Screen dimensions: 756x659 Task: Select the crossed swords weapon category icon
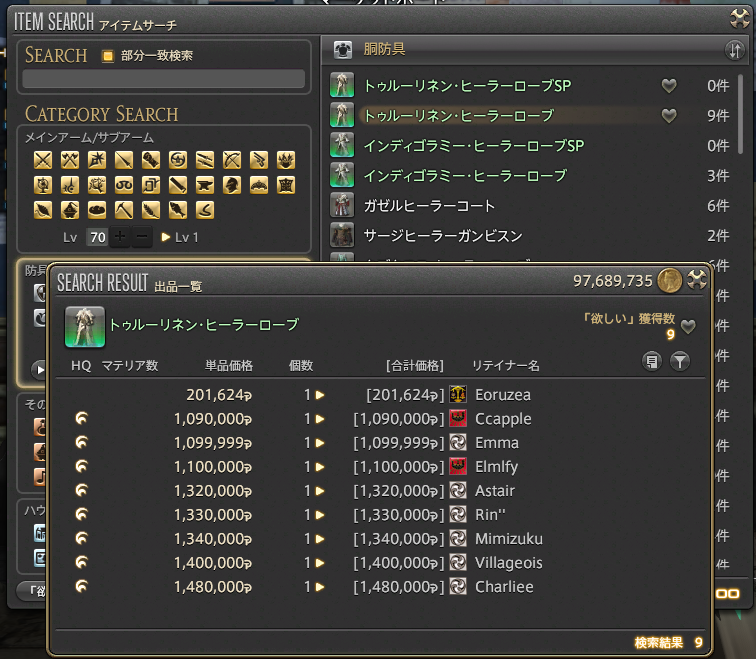tap(42, 160)
